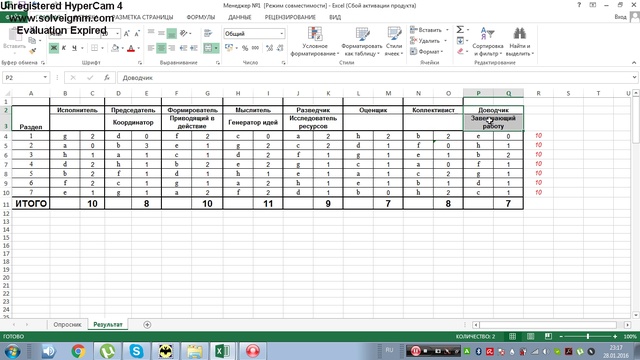Click decrease font size icon
Image resolution: width=640 pixels, height=360 pixels.
tap(137, 33)
